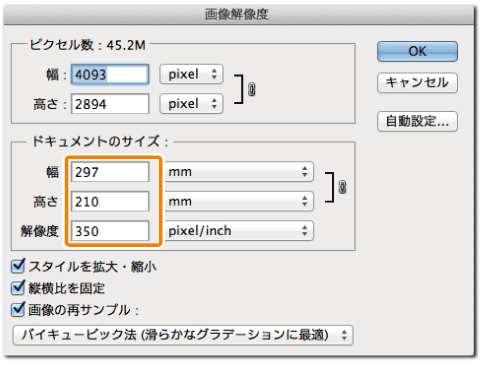Click document width field 297

click(110, 172)
